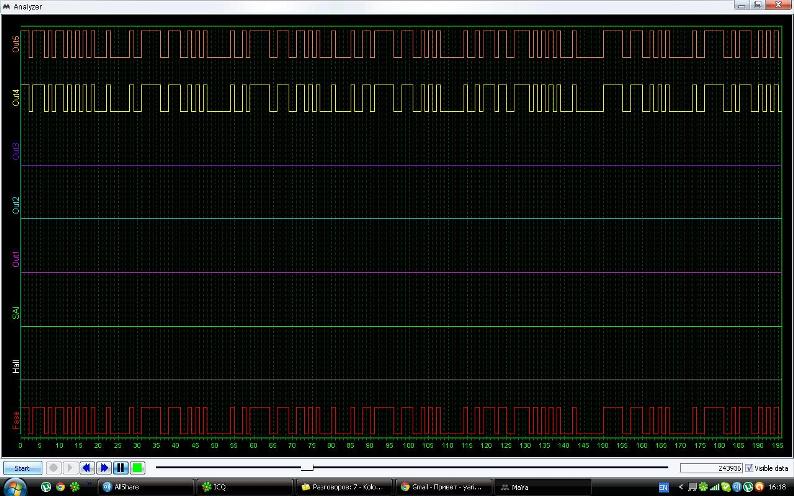Select the Hall channel label
The image size is (794, 496).
(16, 366)
